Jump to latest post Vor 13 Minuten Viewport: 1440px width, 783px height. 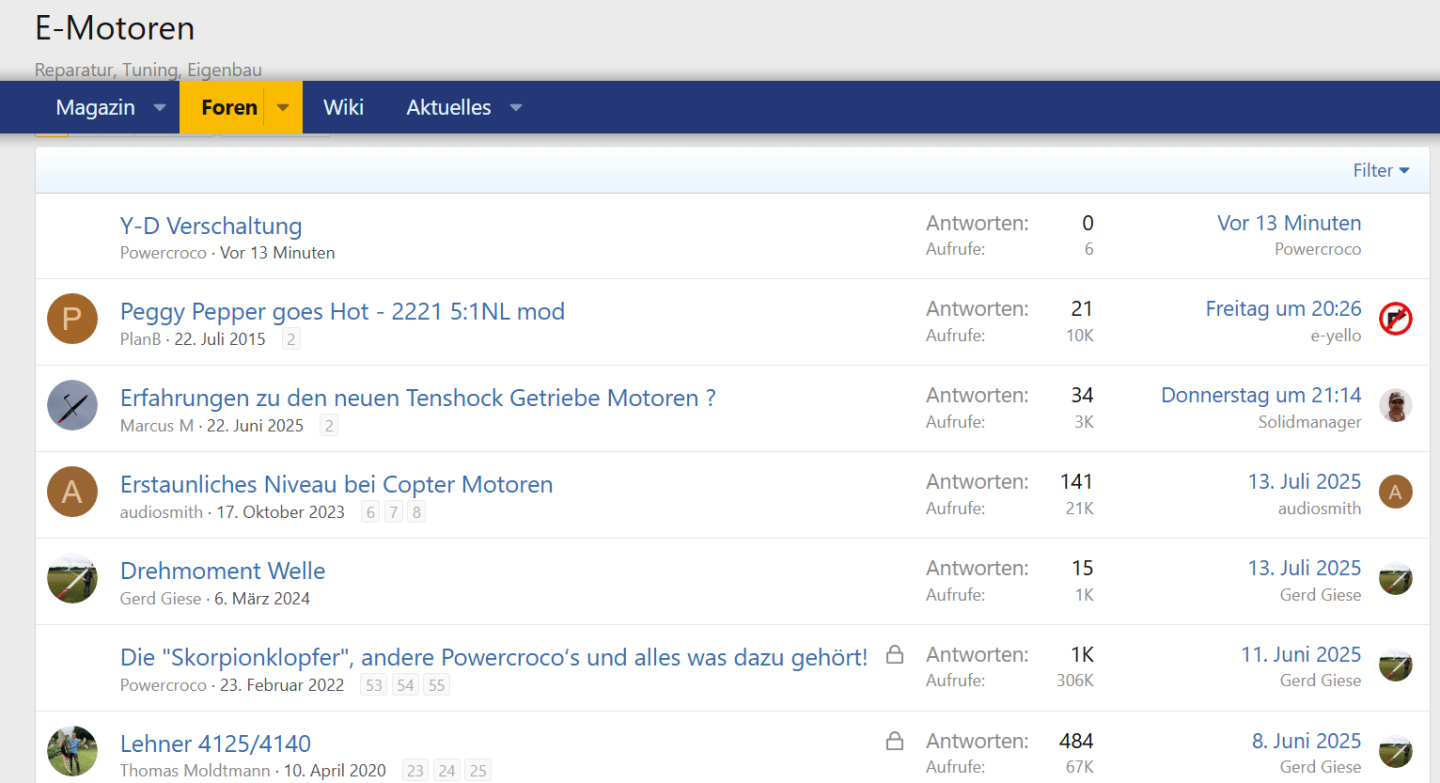(1289, 223)
